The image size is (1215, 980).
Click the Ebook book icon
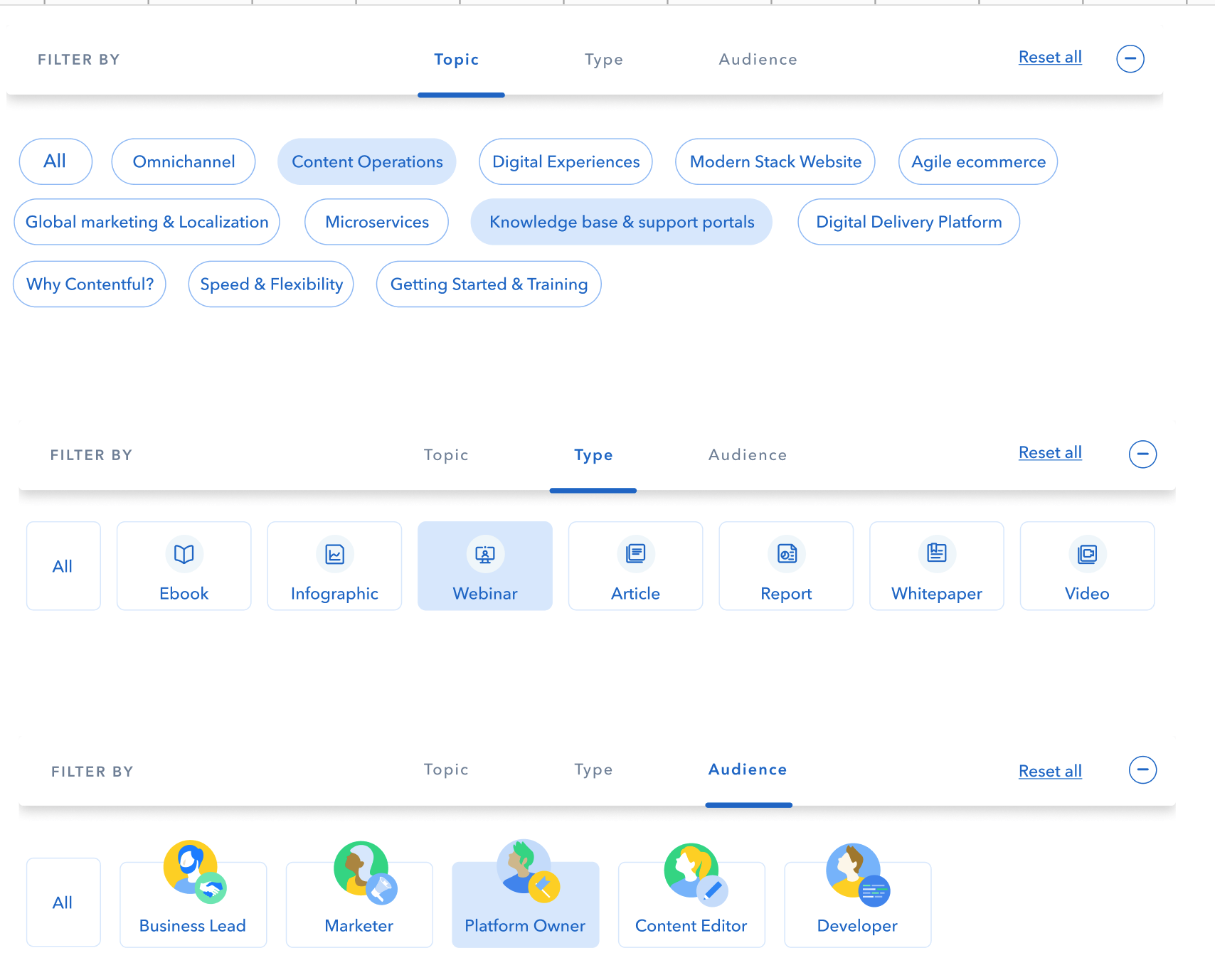(184, 554)
